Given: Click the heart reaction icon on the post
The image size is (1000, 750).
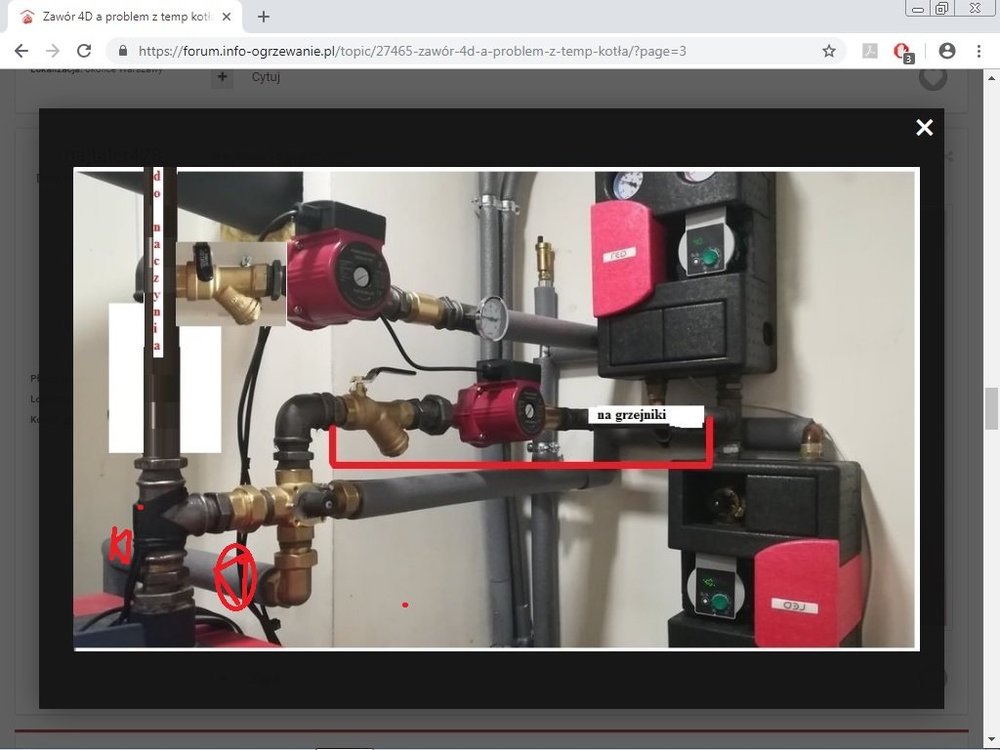Looking at the screenshot, I should click(932, 77).
